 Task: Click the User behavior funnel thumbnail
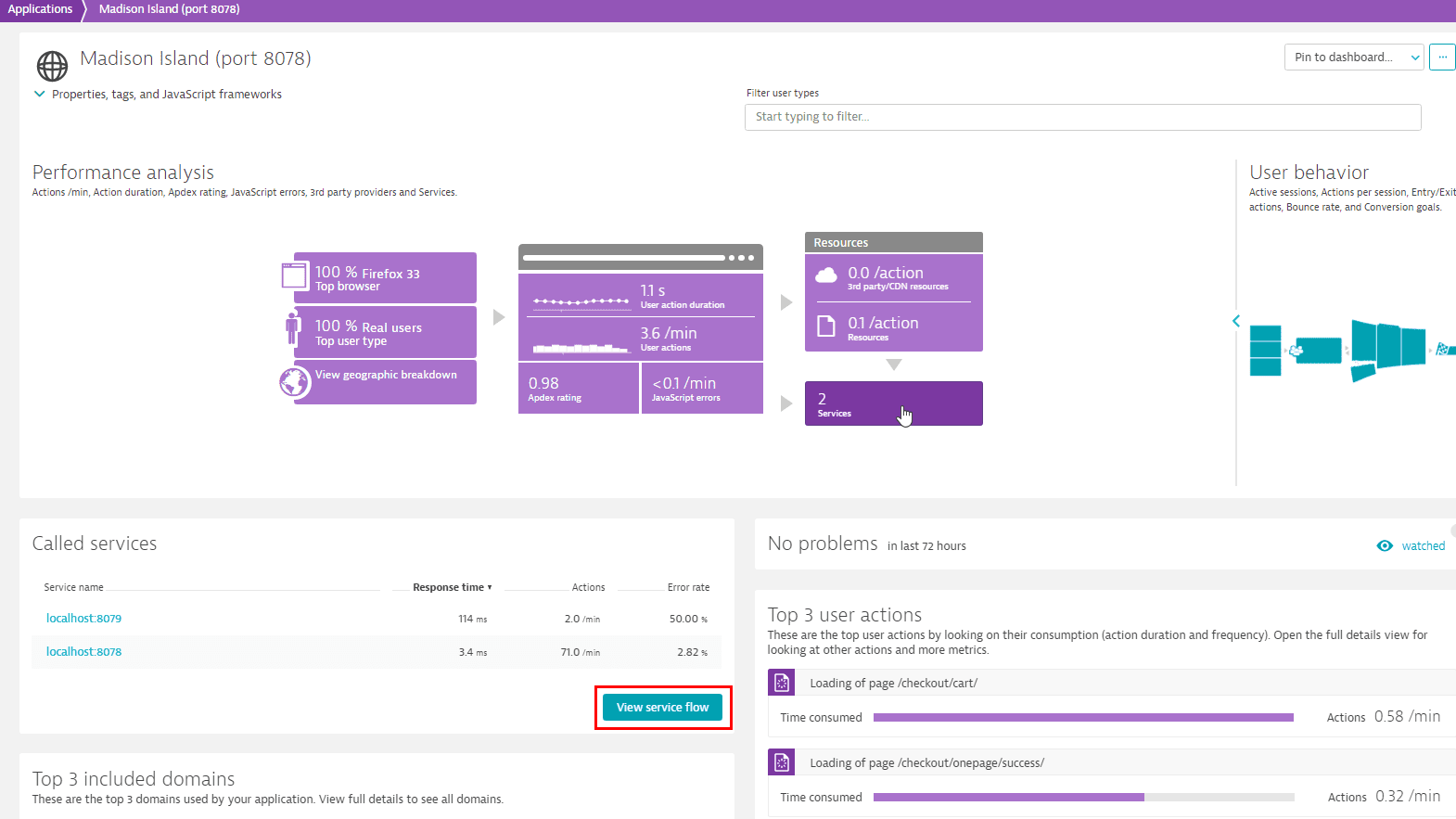pos(1352,351)
